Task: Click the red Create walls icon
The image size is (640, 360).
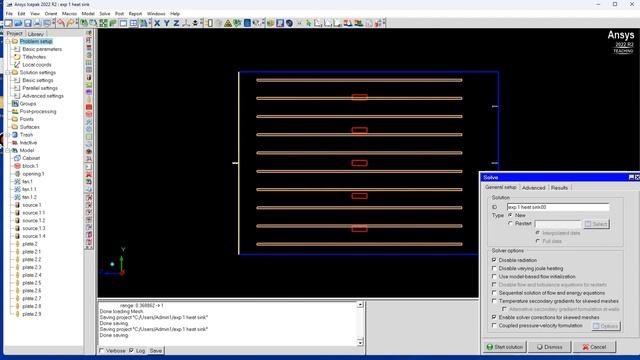Action: (89, 107)
